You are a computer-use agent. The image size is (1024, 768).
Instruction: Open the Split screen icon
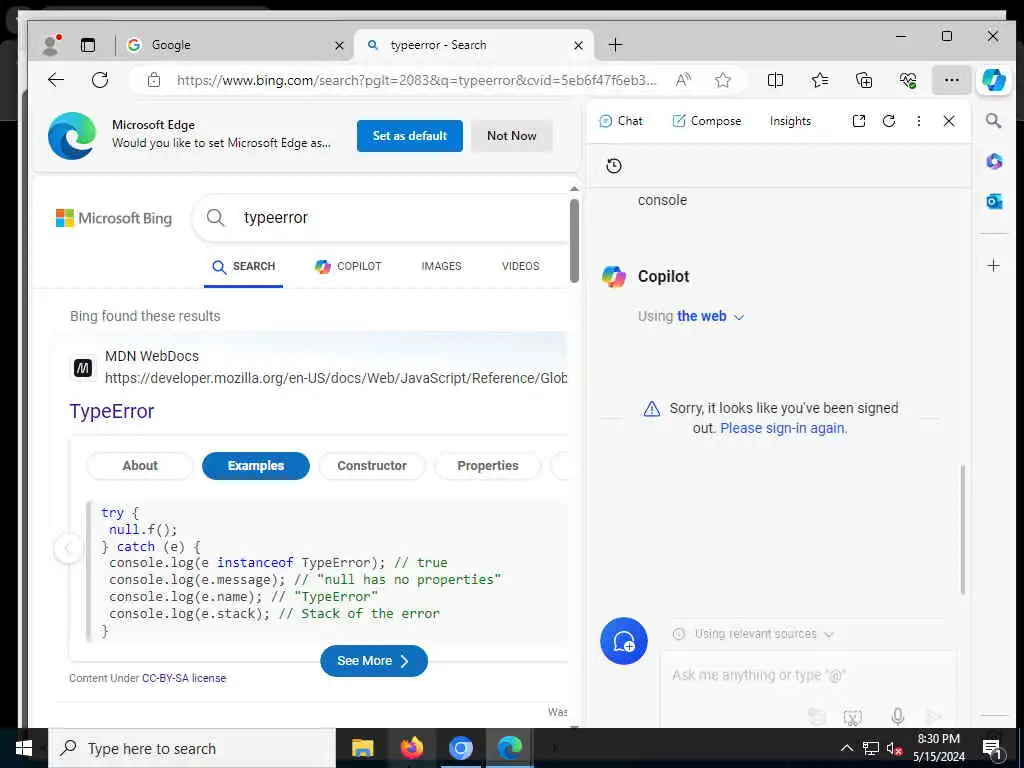[x=775, y=80]
